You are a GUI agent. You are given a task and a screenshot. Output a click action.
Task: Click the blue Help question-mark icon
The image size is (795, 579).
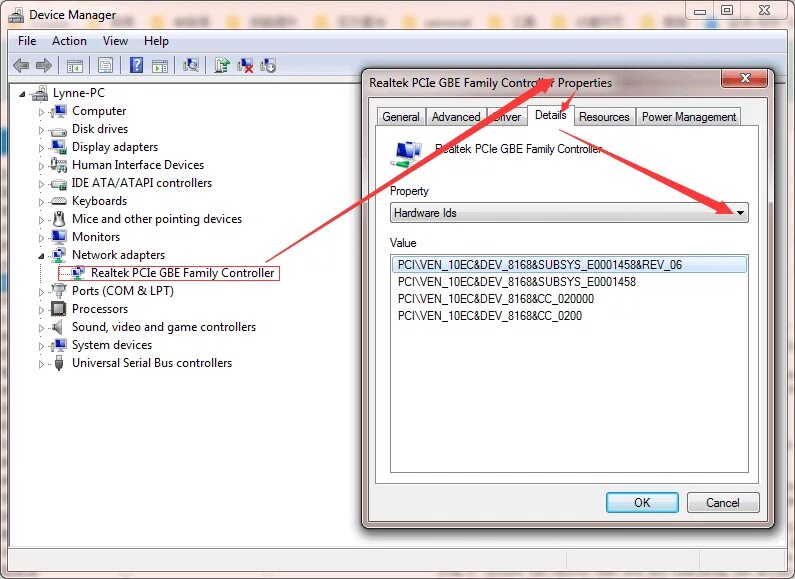coord(136,65)
